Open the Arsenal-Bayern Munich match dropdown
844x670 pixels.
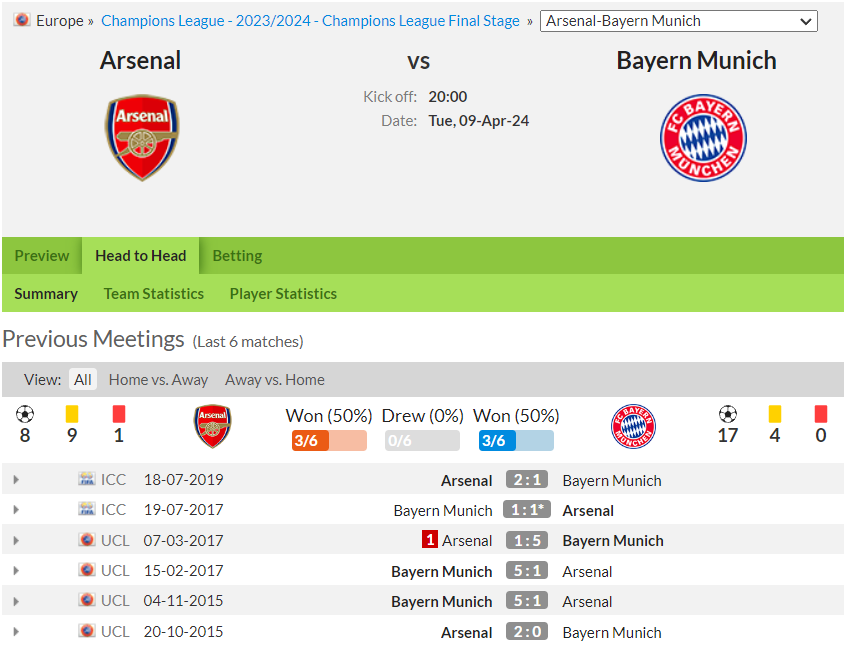[x=679, y=21]
